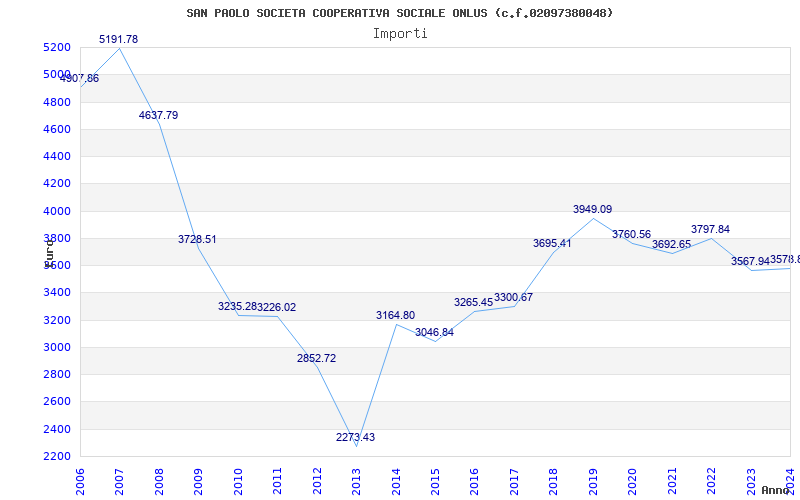Click the y-axis tick 2800
Screen dimensions: 800x500
[x=57, y=374]
